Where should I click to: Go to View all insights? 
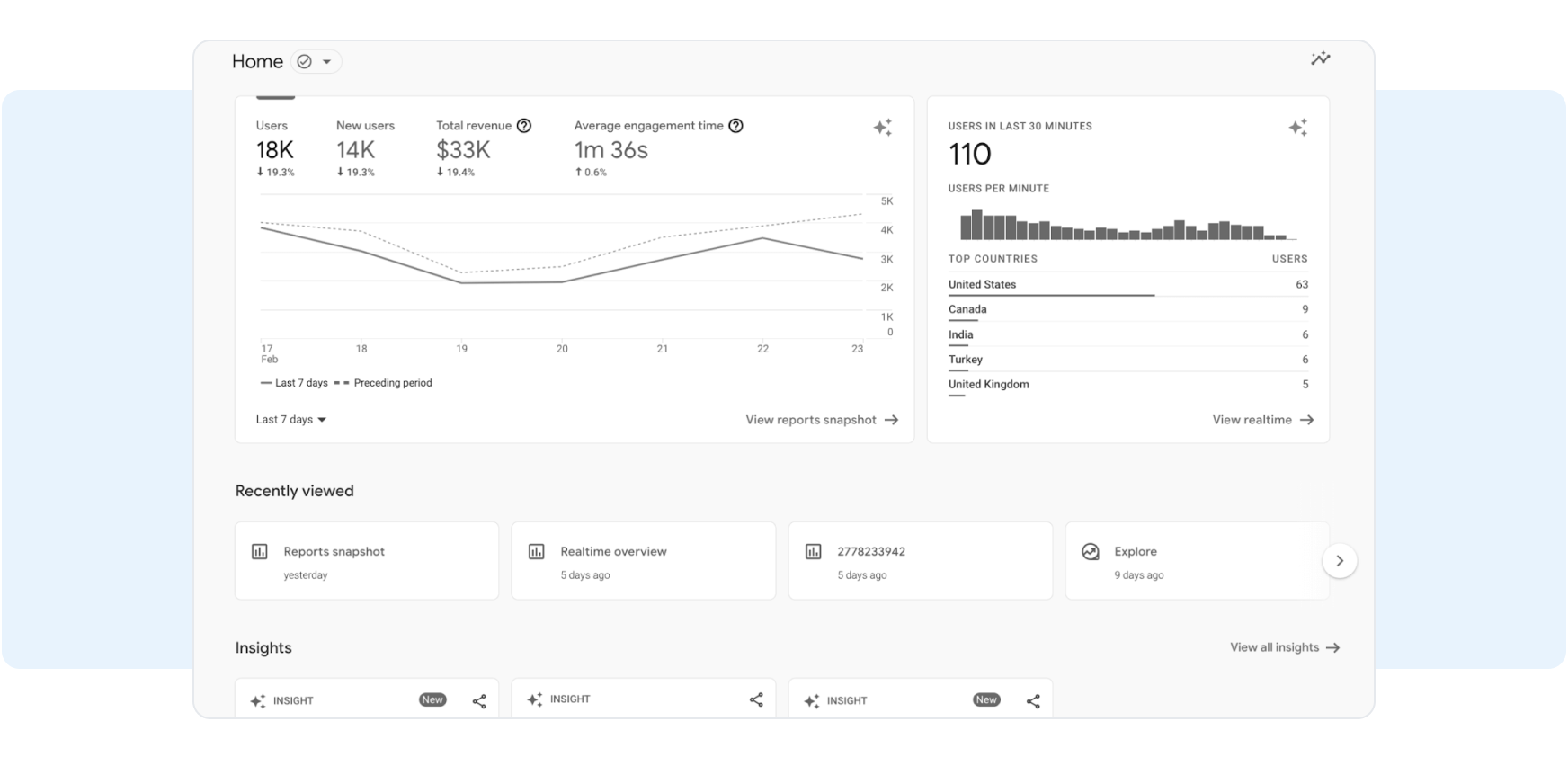click(x=1284, y=647)
